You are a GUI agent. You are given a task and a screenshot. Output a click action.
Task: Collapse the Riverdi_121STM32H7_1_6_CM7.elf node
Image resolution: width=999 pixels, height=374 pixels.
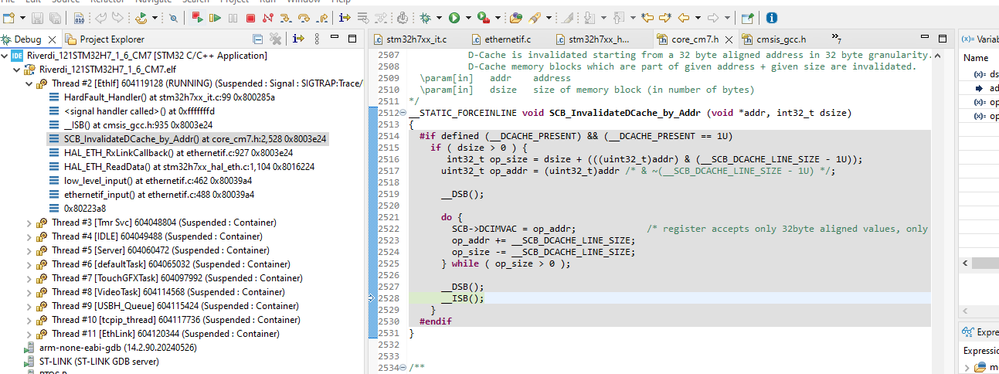click(x=17, y=69)
